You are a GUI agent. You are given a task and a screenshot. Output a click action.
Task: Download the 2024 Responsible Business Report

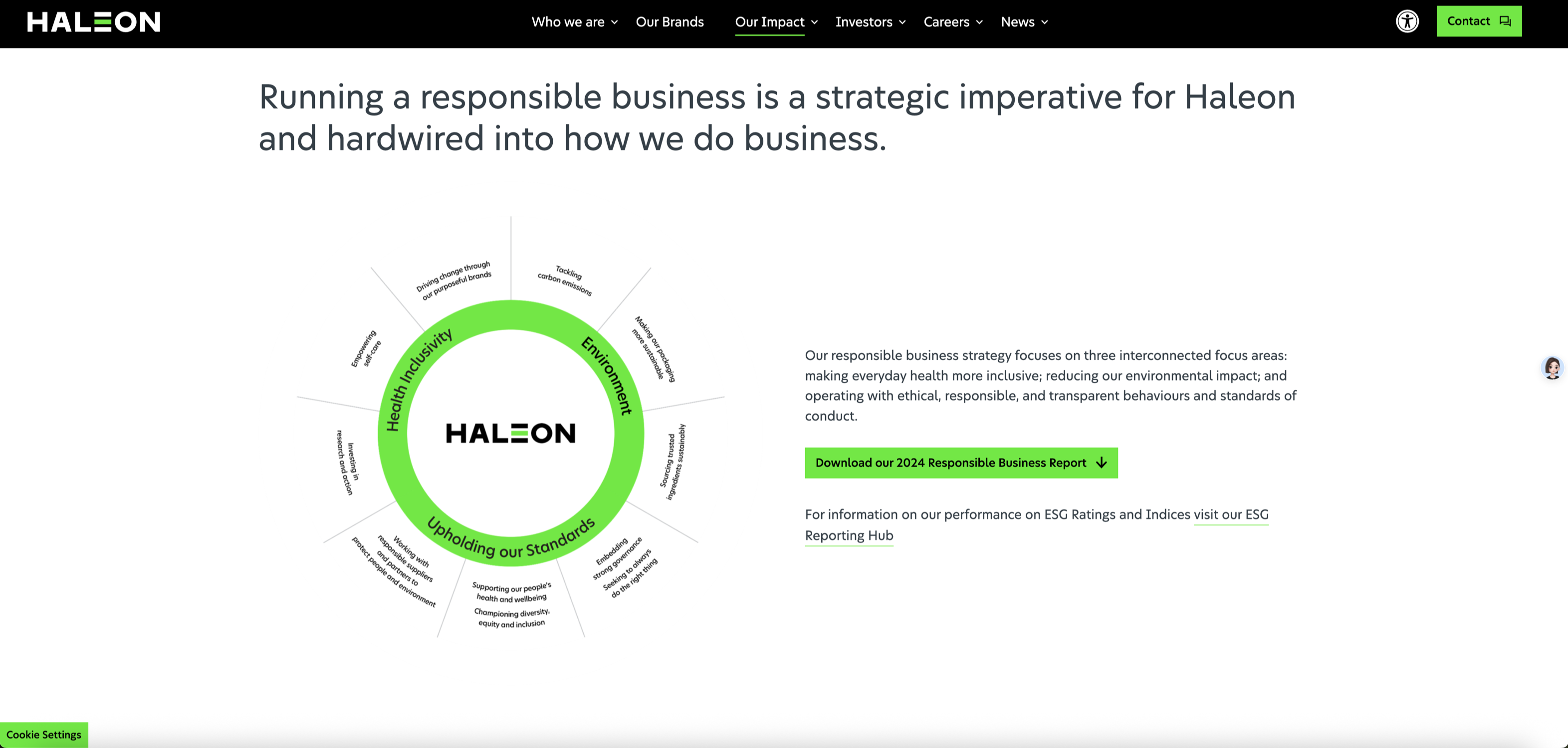point(961,463)
